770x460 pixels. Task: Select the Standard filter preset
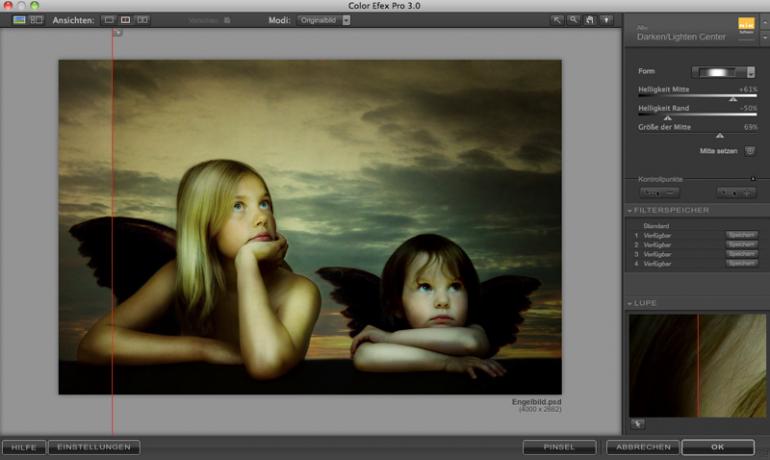(656, 226)
